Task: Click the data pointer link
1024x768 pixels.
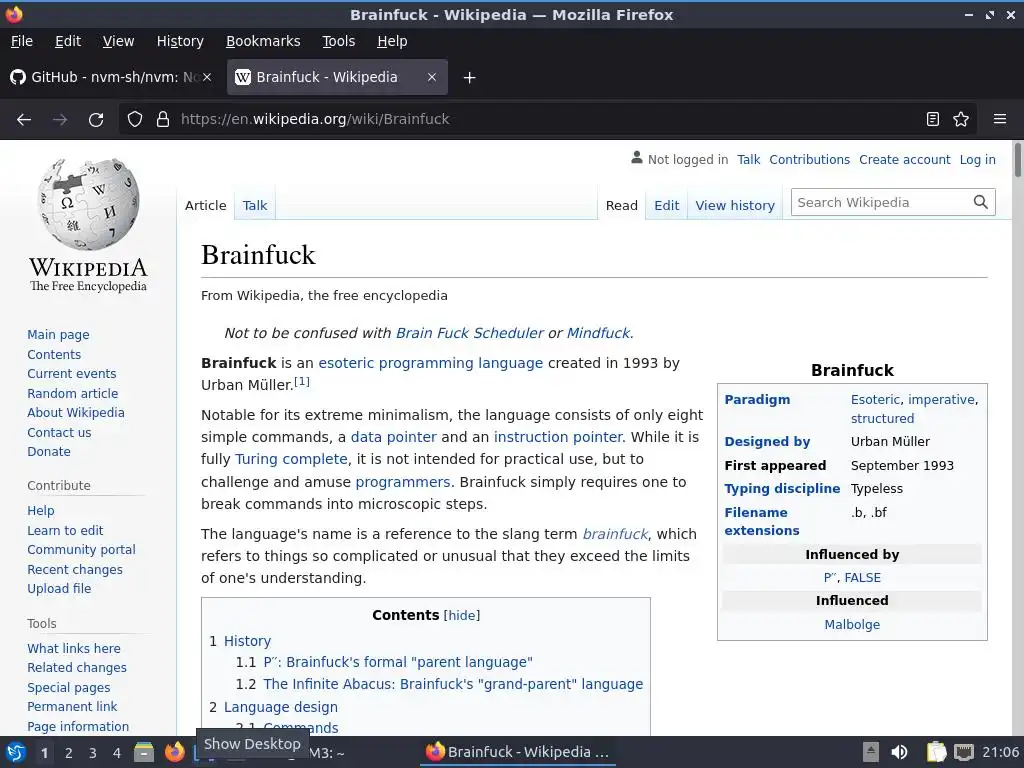Action: click(394, 437)
